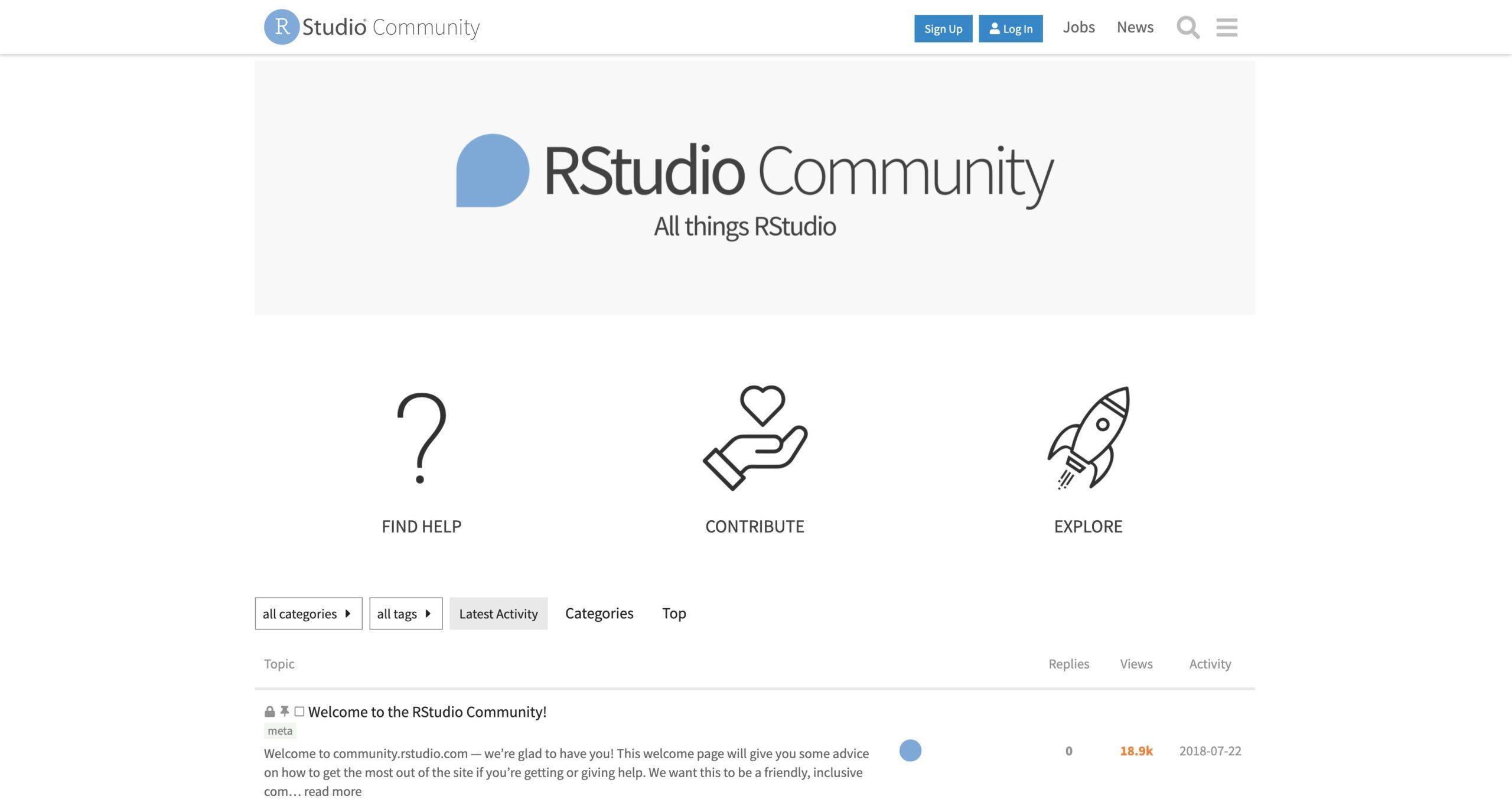
Task: Click the meta category tag
Action: (x=280, y=731)
